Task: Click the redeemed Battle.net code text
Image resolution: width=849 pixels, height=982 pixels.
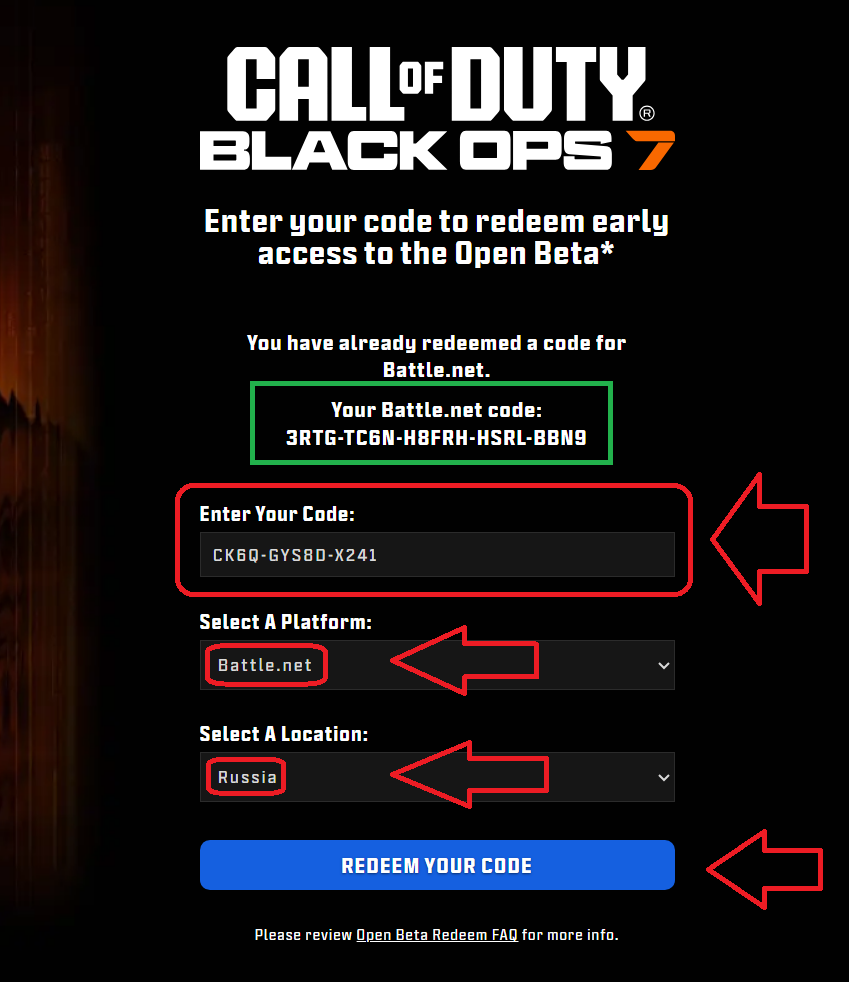Action: coord(436,437)
